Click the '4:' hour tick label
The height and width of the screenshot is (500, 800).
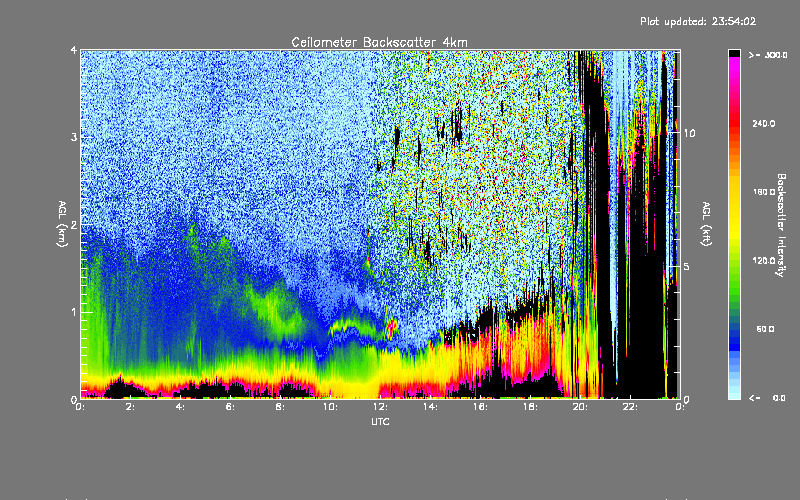[180, 407]
